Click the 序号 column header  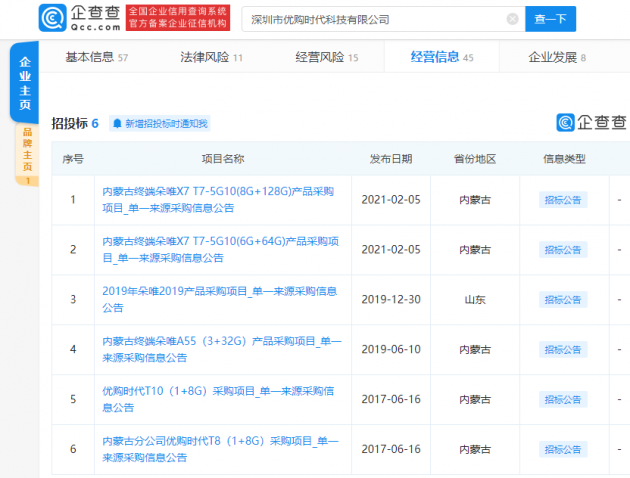click(73, 159)
